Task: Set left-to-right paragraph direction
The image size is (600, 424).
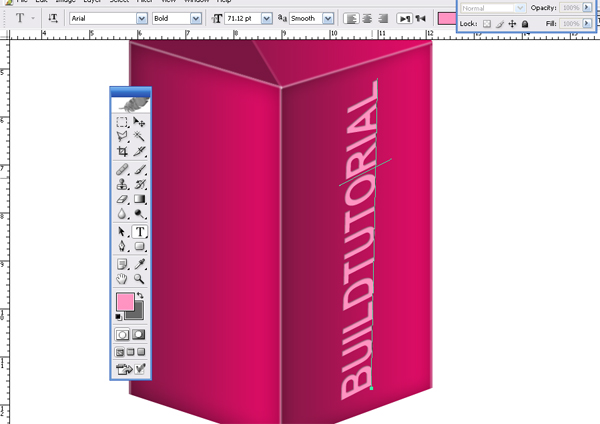Action: [x=404, y=18]
